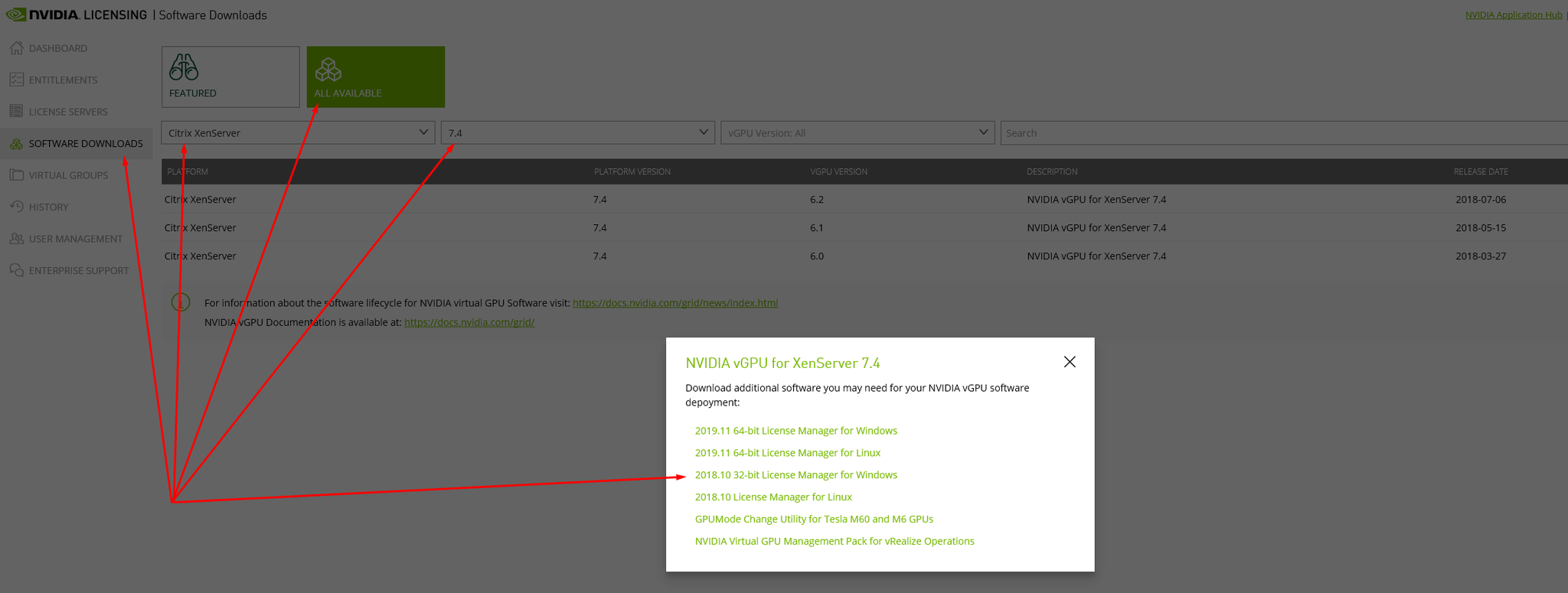Viewport: 1568px width, 593px height.
Task: Click the Software Downloads cubes icon
Action: tap(16, 144)
